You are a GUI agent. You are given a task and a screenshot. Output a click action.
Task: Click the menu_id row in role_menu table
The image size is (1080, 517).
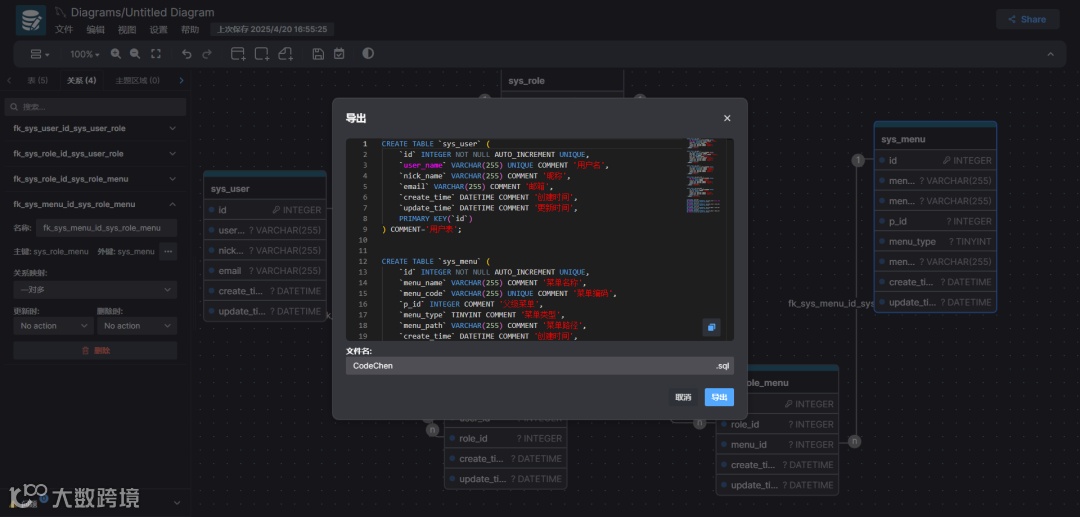point(778,445)
